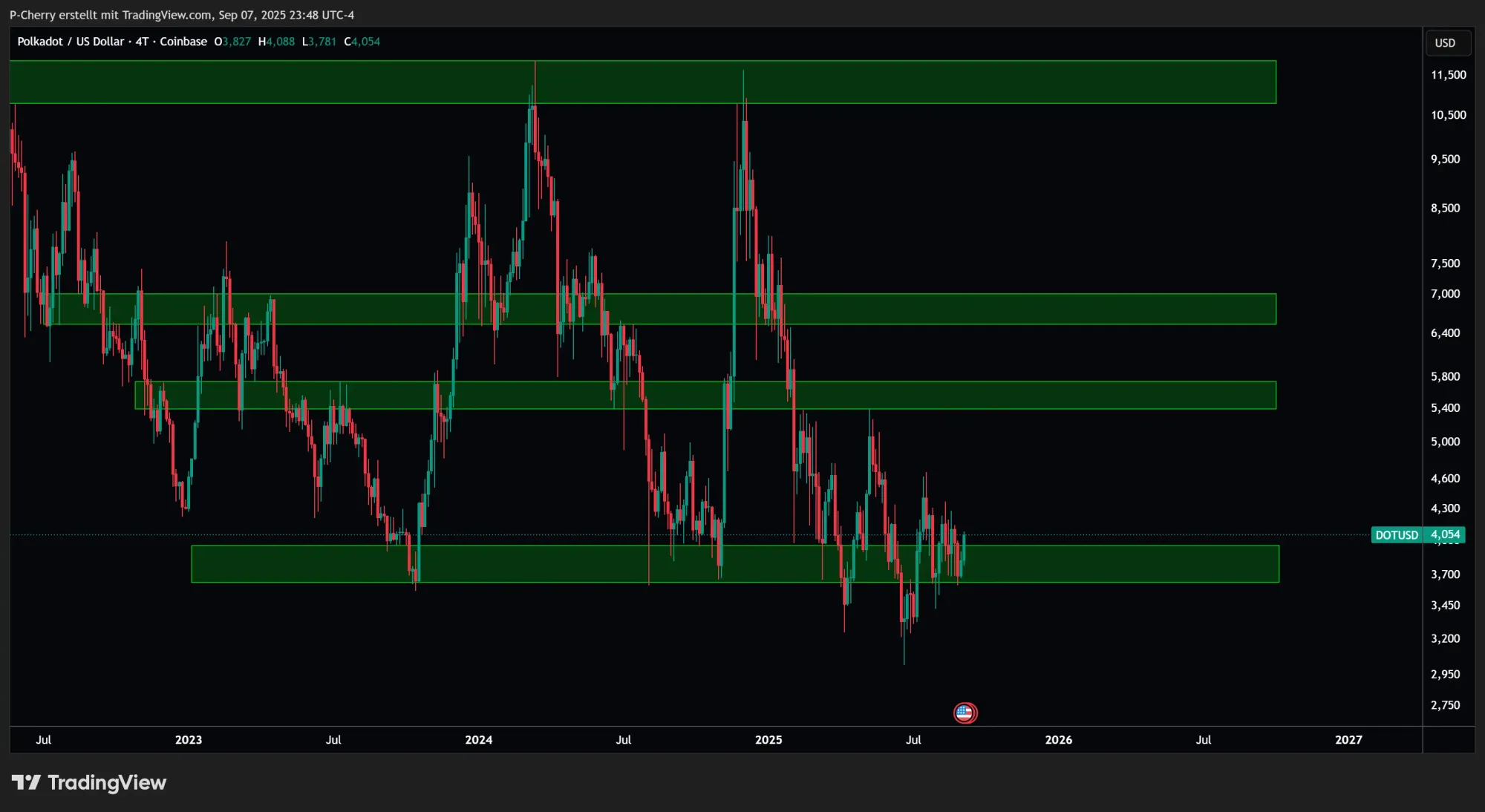The height and width of the screenshot is (812, 1485).
Task: Click the 5,000 price axis label
Action: (x=1445, y=442)
